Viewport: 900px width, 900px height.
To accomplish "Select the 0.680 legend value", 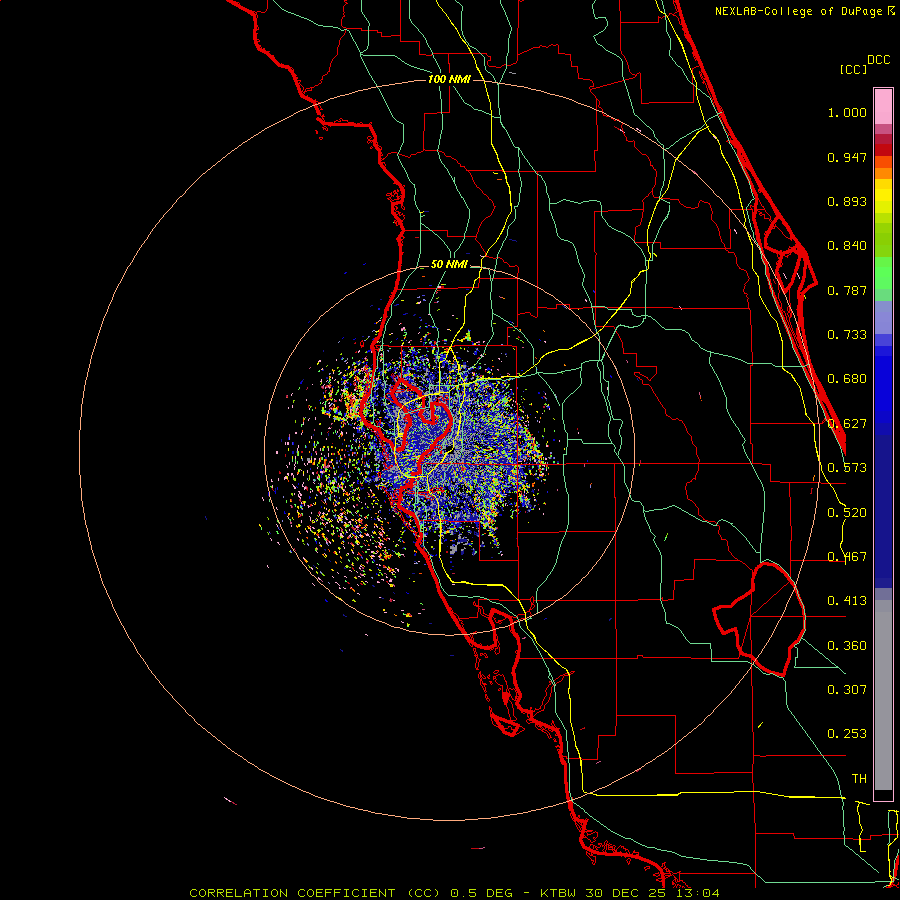I will (x=847, y=379).
